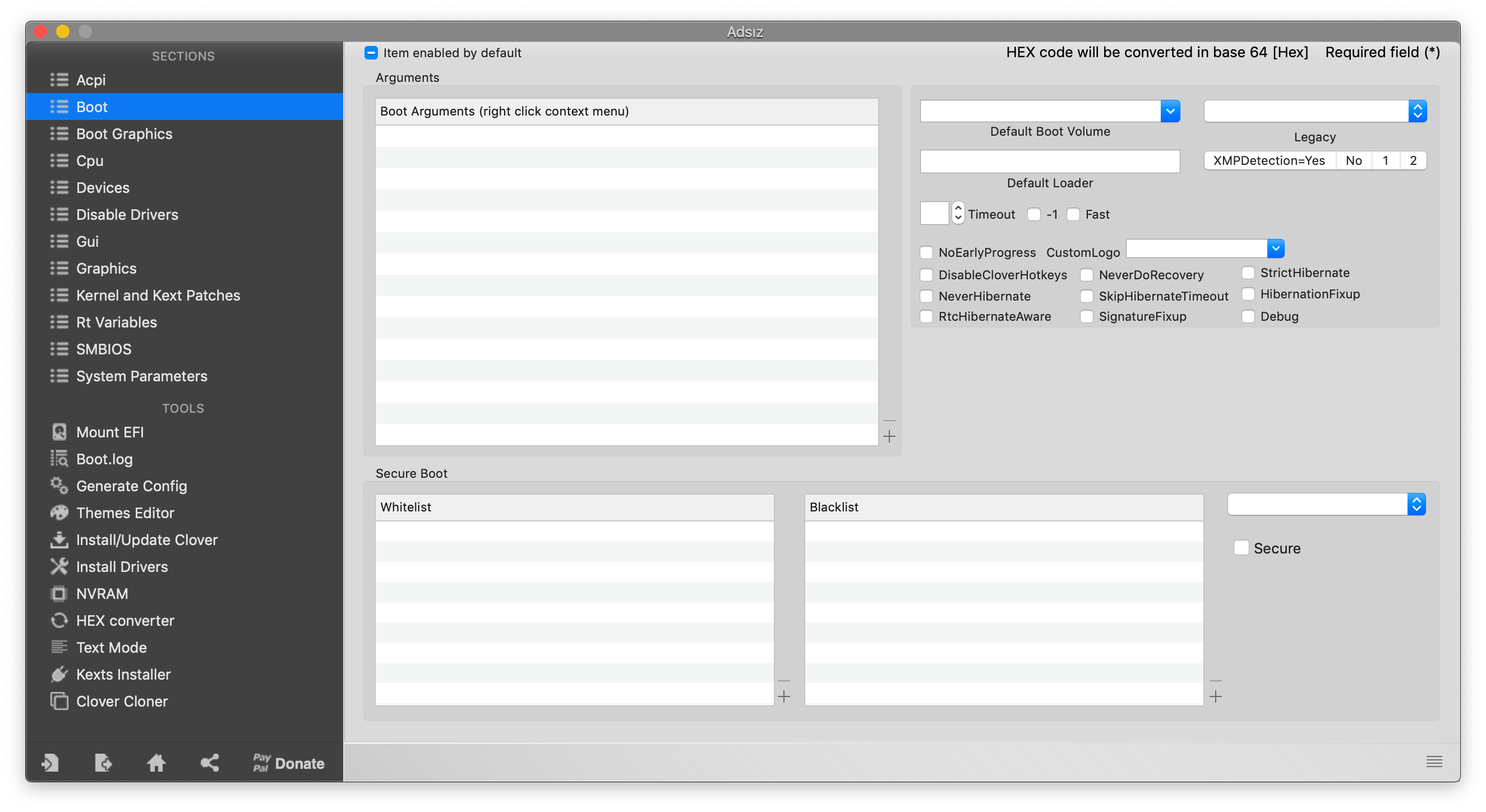Open the Boot.log viewer icon

point(59,459)
